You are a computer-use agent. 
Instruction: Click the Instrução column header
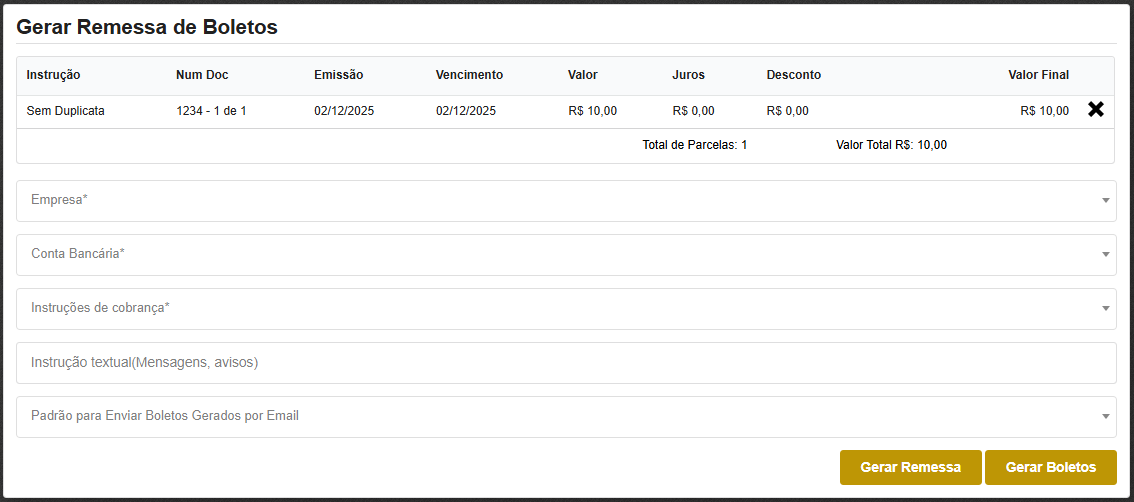[x=53, y=75]
